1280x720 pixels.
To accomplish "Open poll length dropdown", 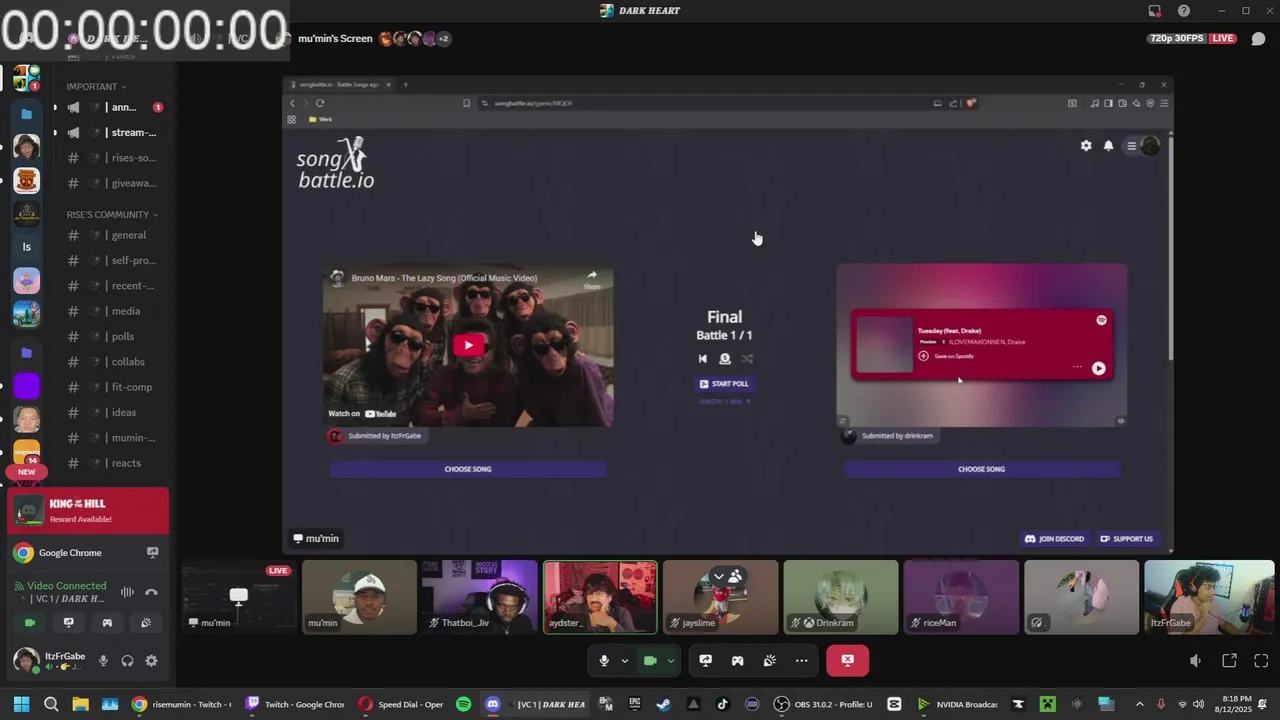I will click(724, 401).
